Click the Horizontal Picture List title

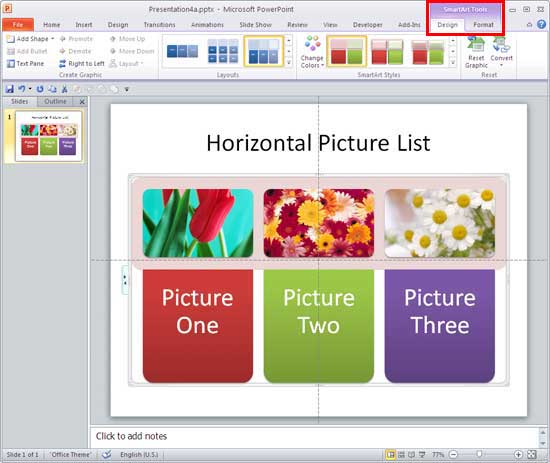click(318, 143)
